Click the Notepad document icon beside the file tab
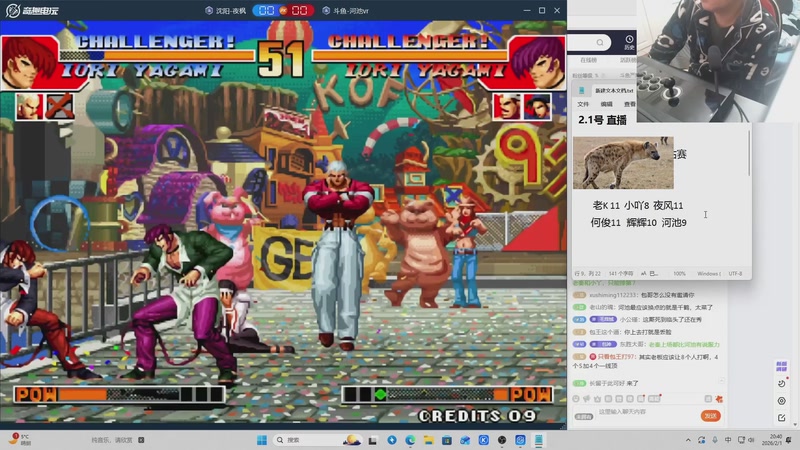The height and width of the screenshot is (450, 800). (x=581, y=90)
